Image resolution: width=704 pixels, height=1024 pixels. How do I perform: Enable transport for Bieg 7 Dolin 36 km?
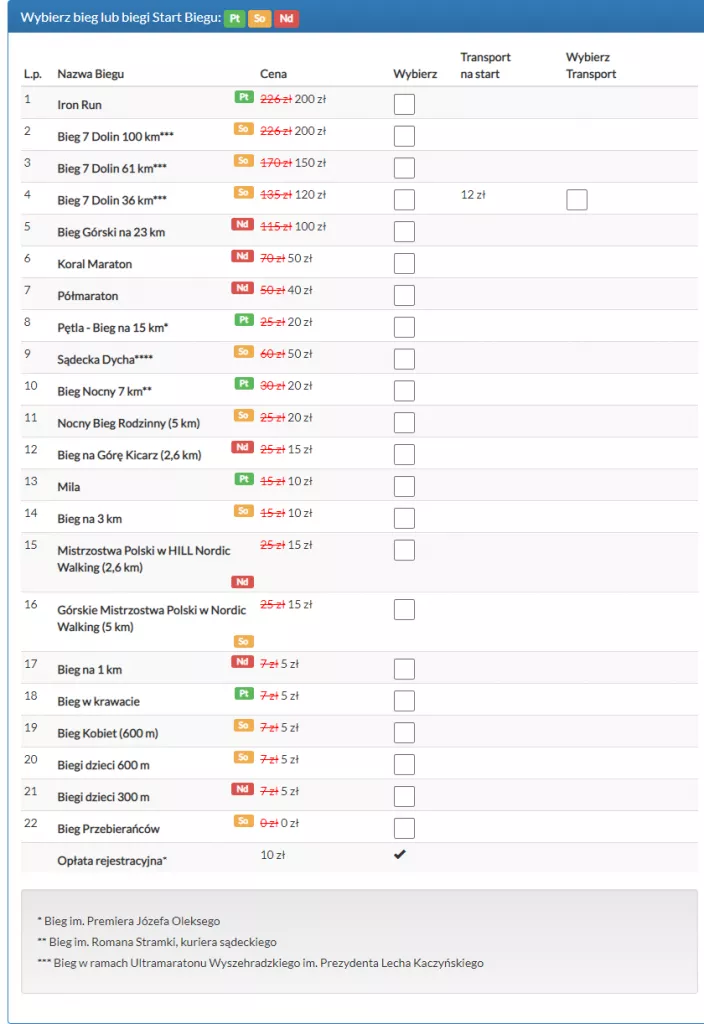pos(576,200)
